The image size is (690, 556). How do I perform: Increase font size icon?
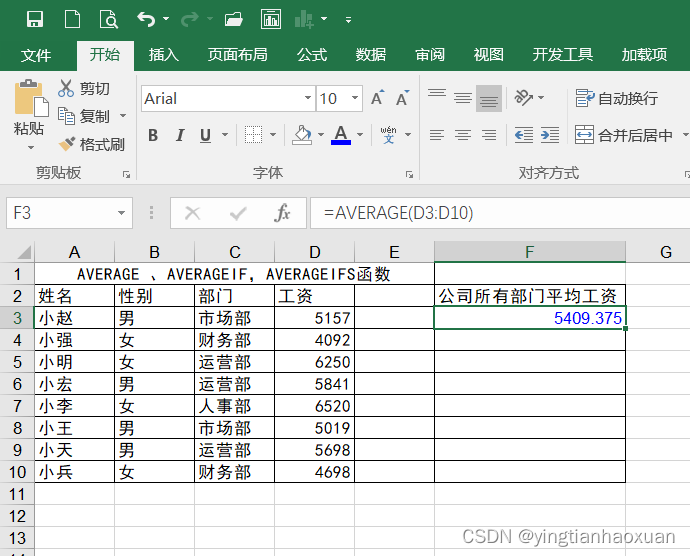point(378,98)
